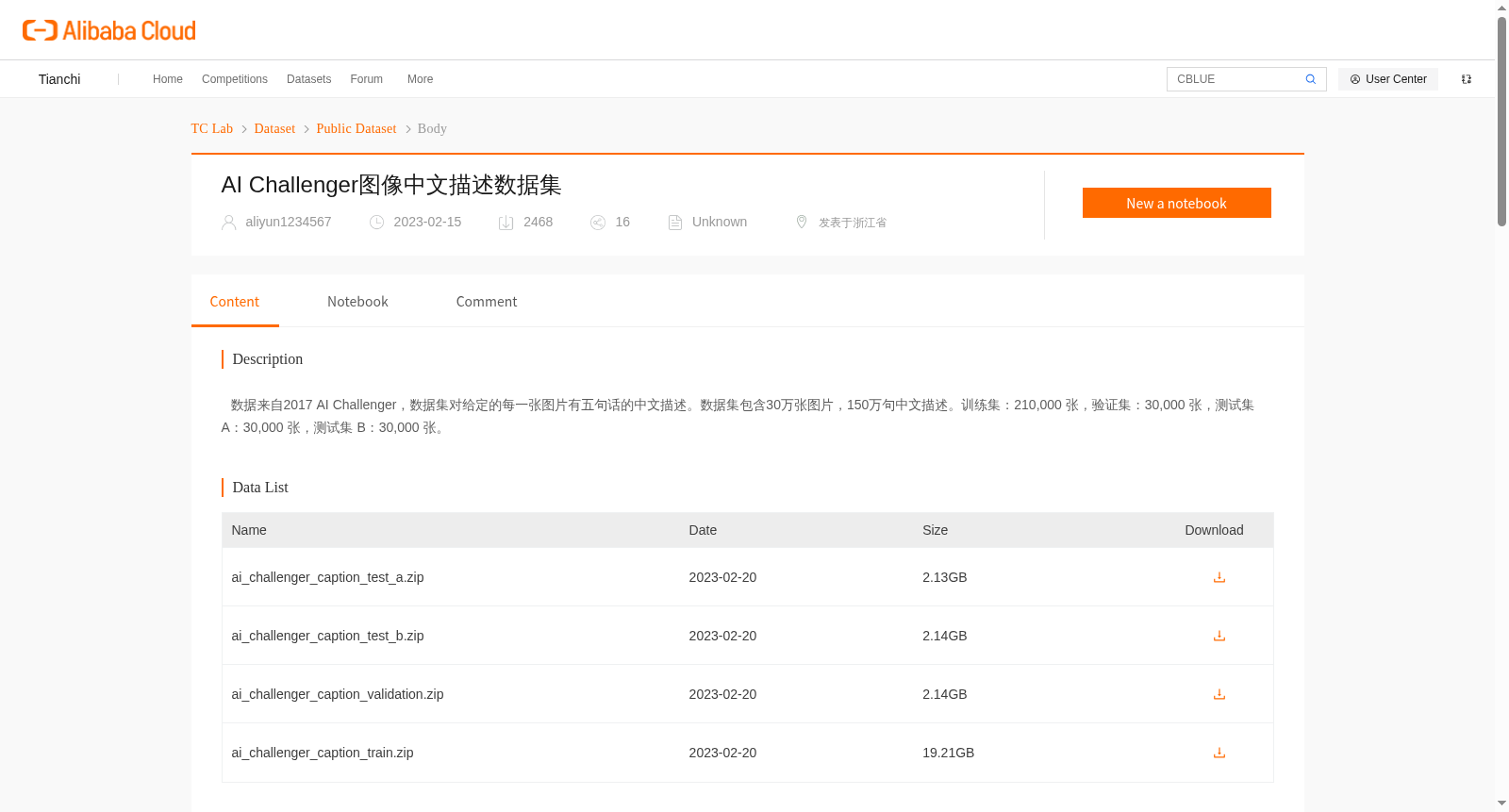1509x812 pixels.
Task: Click the Size column header
Action: [x=936, y=530]
